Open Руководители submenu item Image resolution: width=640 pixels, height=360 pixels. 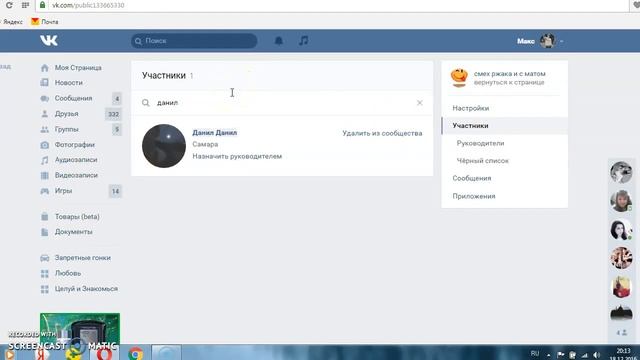[480, 143]
